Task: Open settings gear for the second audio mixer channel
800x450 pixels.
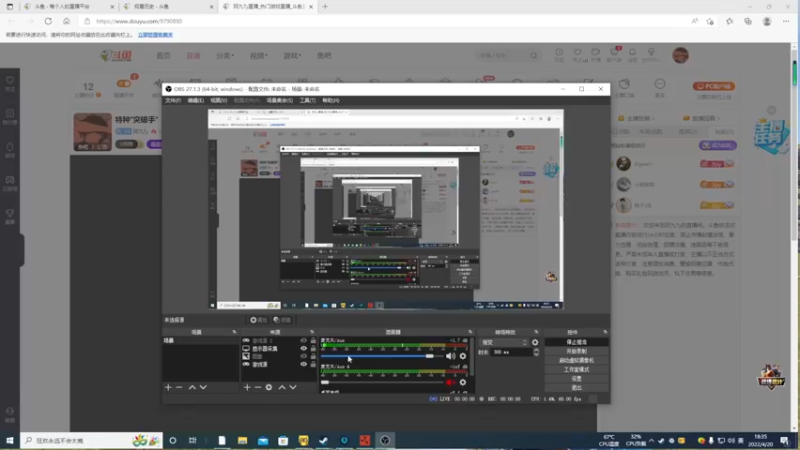Action: point(463,382)
